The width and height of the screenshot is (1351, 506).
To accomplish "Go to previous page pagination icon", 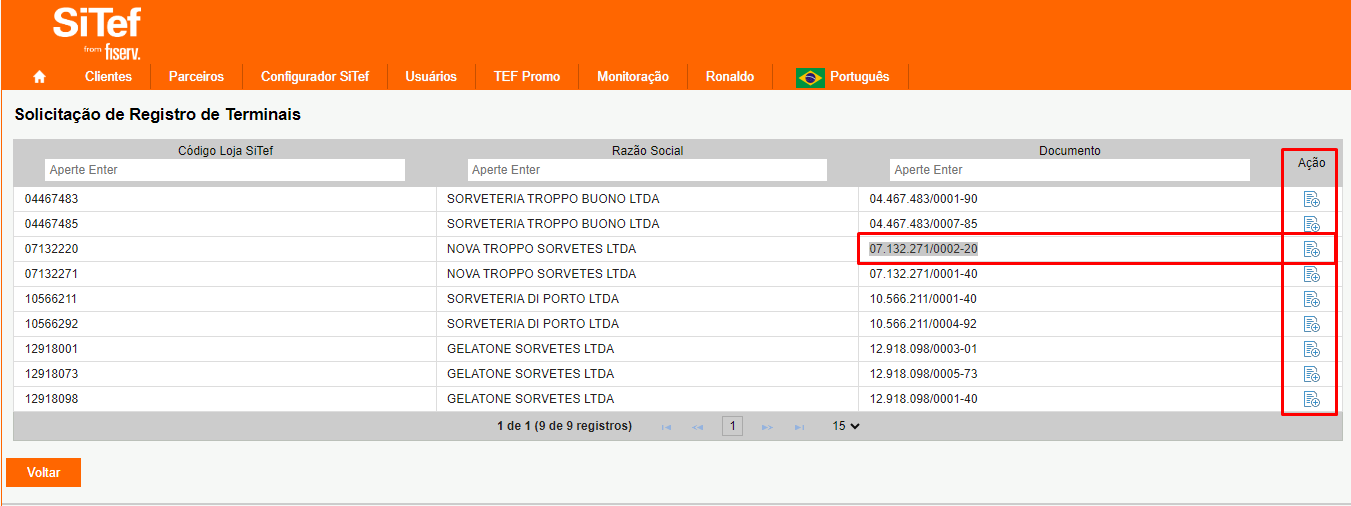I will point(698,427).
